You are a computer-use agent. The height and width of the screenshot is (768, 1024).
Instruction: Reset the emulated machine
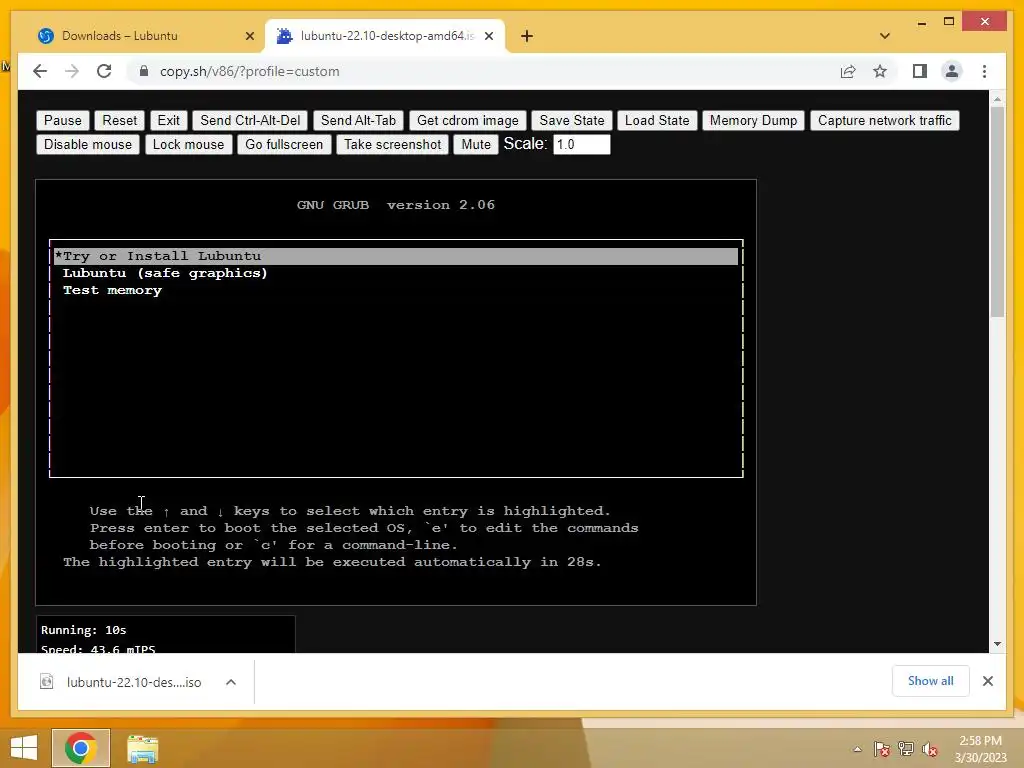120,120
